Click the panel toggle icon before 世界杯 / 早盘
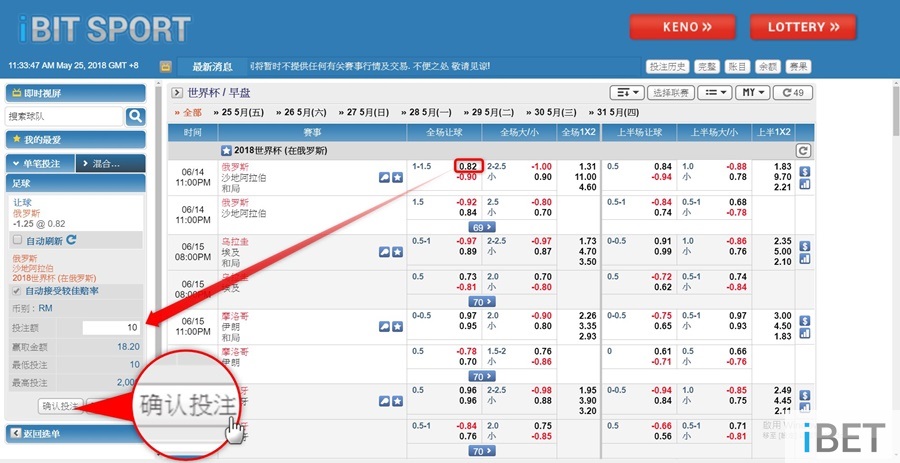900x463 pixels. 177,92
